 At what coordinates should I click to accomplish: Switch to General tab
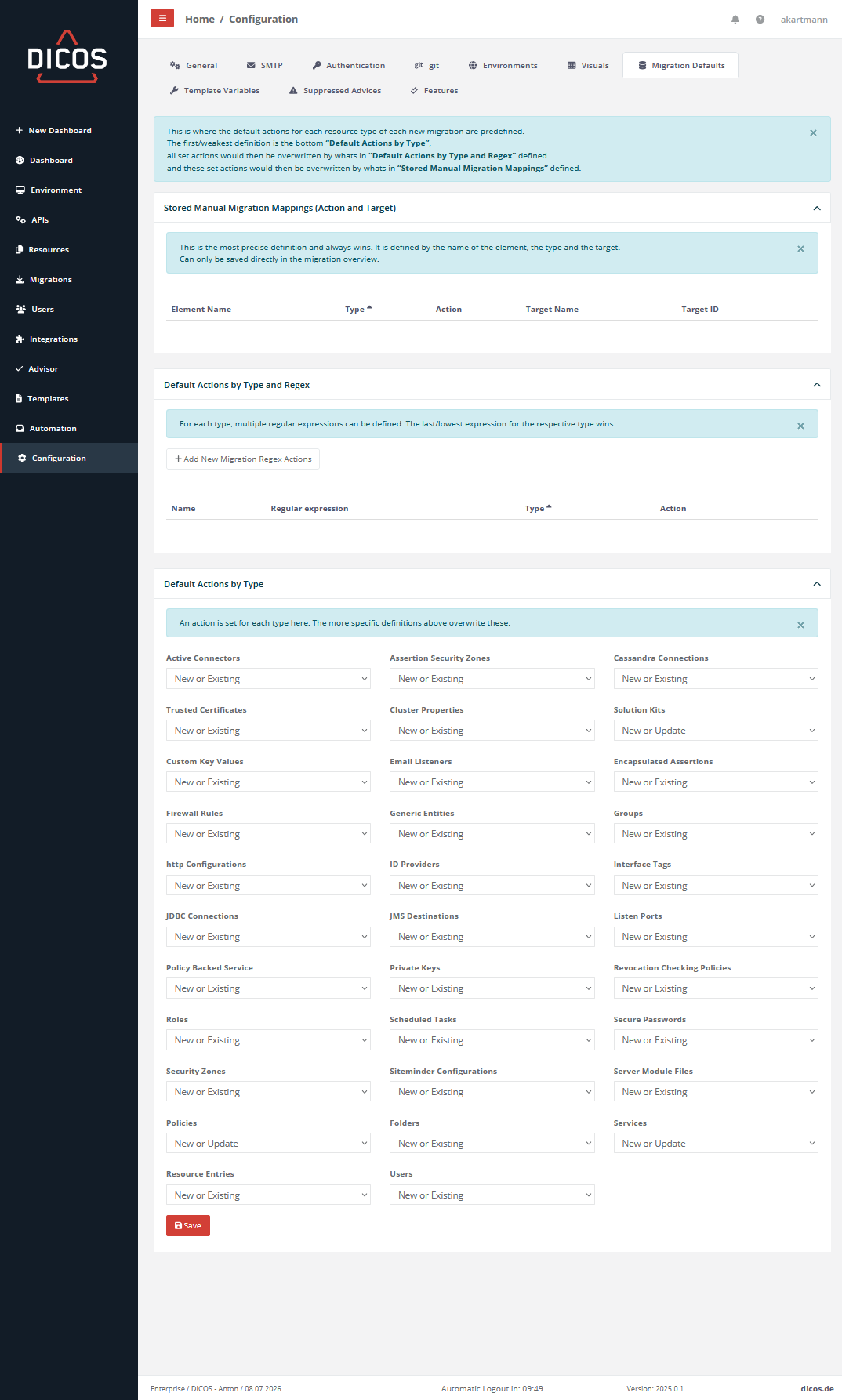(194, 66)
